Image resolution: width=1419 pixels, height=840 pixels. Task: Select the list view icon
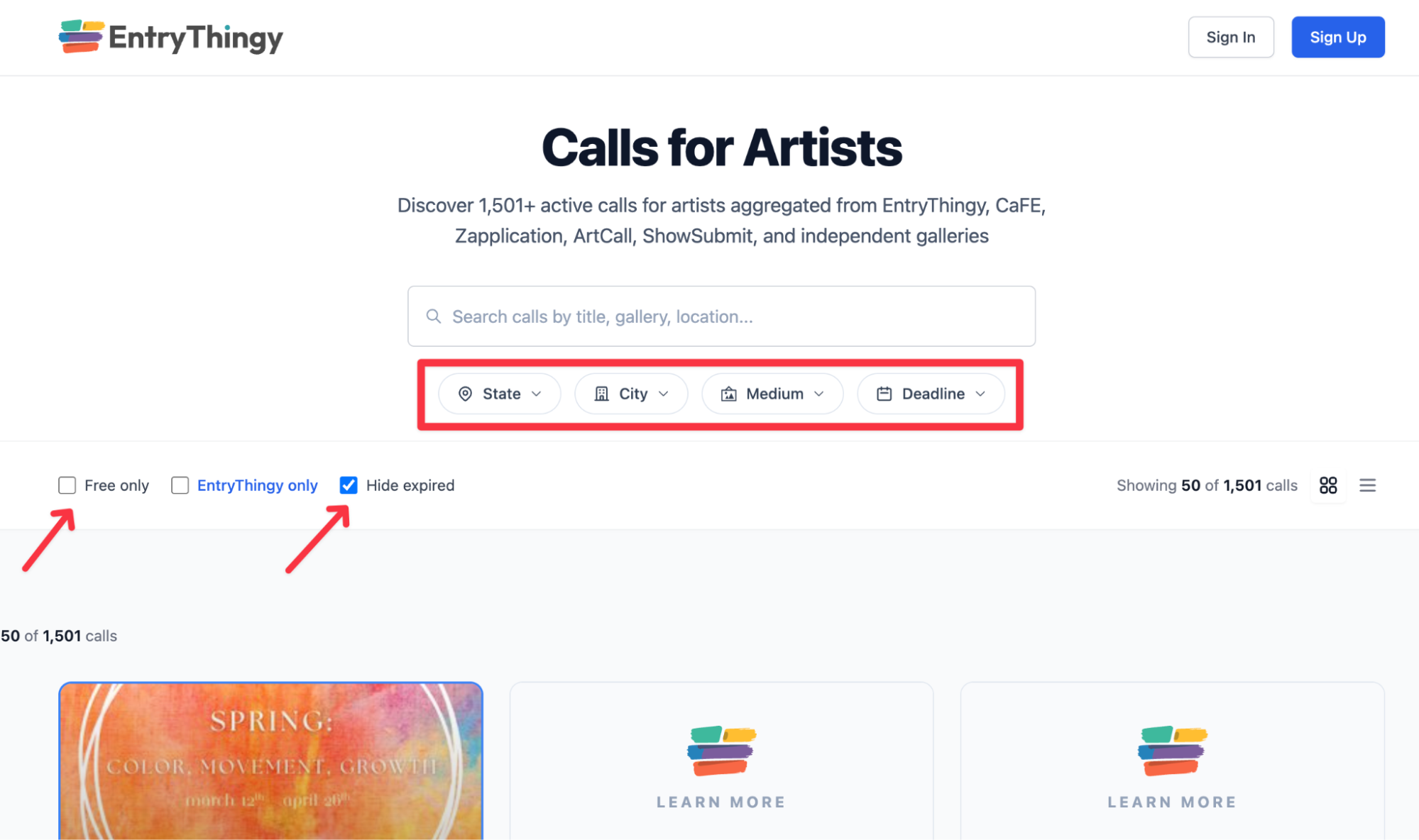click(1367, 485)
